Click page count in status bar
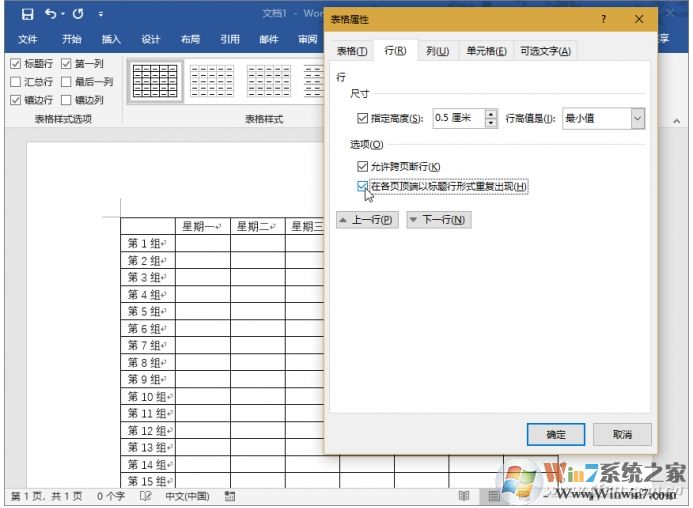 click(x=46, y=497)
